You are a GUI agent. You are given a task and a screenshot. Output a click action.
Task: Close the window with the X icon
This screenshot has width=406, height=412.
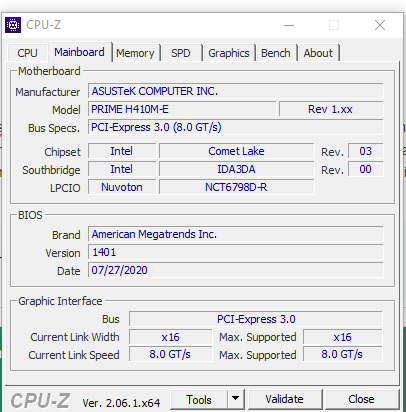[380, 25]
